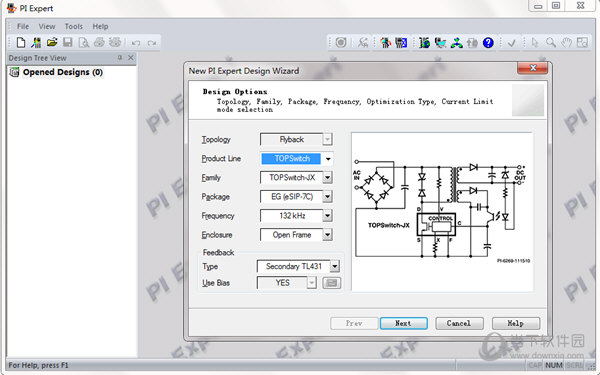Click the fit-to-window view icon

tap(582, 42)
